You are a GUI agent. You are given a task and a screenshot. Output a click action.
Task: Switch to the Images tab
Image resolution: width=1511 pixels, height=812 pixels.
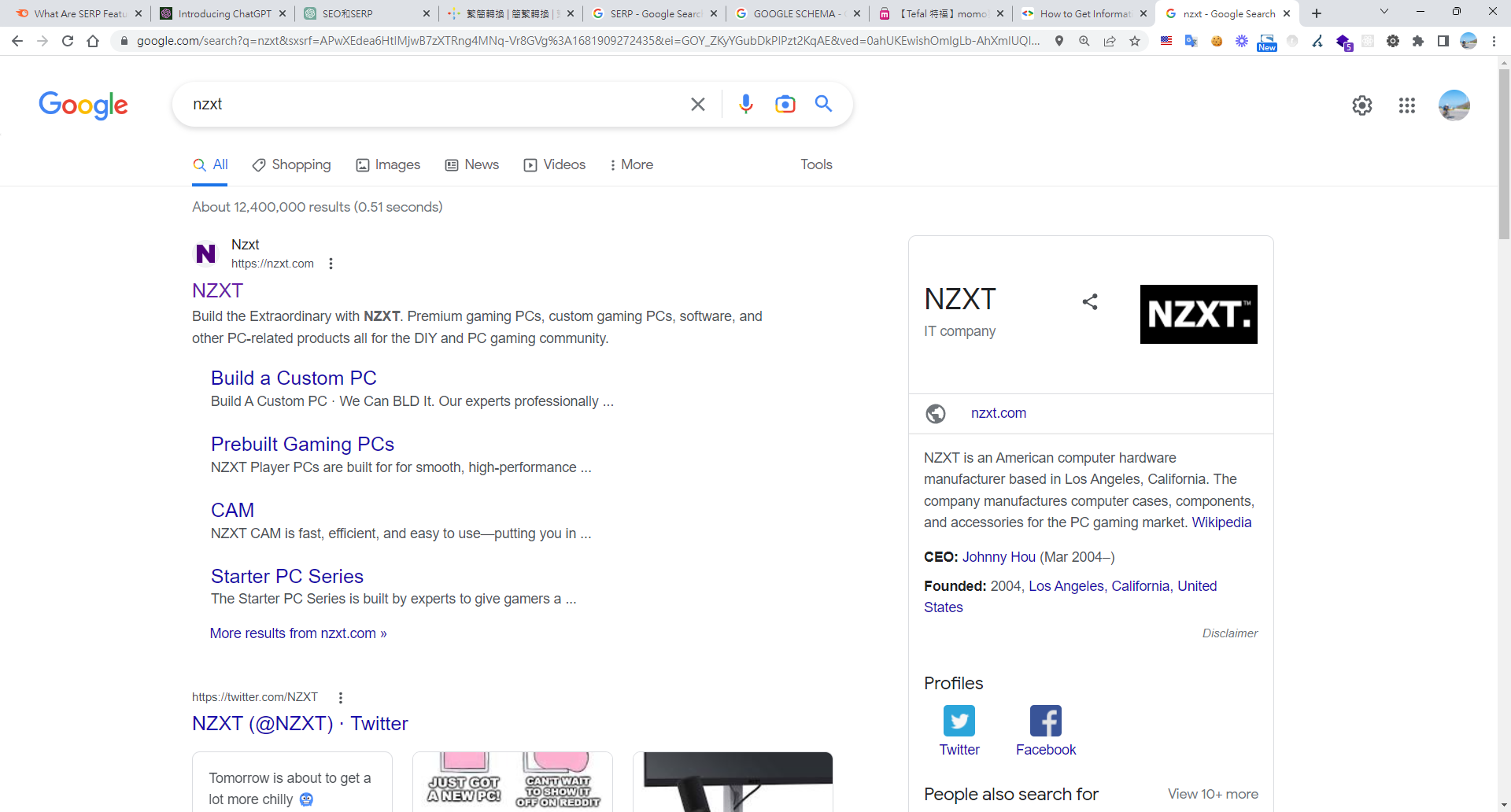click(x=388, y=164)
